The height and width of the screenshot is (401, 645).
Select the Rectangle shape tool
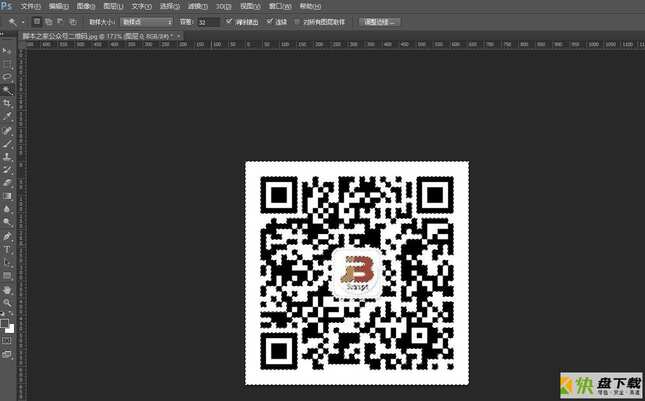click(7, 276)
